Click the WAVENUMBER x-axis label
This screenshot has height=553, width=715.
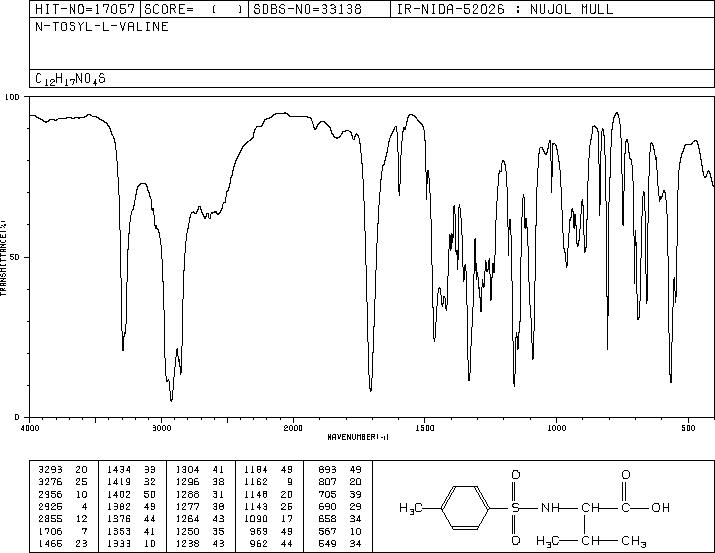[x=358, y=437]
